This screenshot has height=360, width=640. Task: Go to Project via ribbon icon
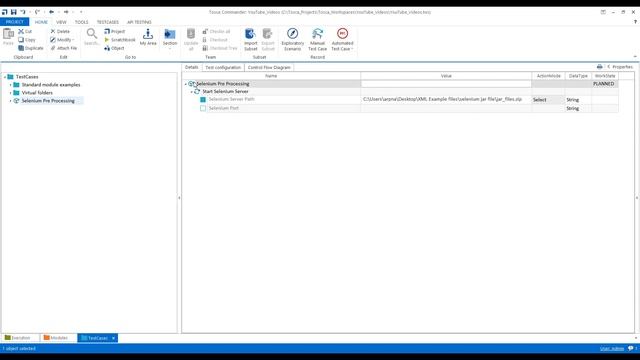tap(107, 31)
